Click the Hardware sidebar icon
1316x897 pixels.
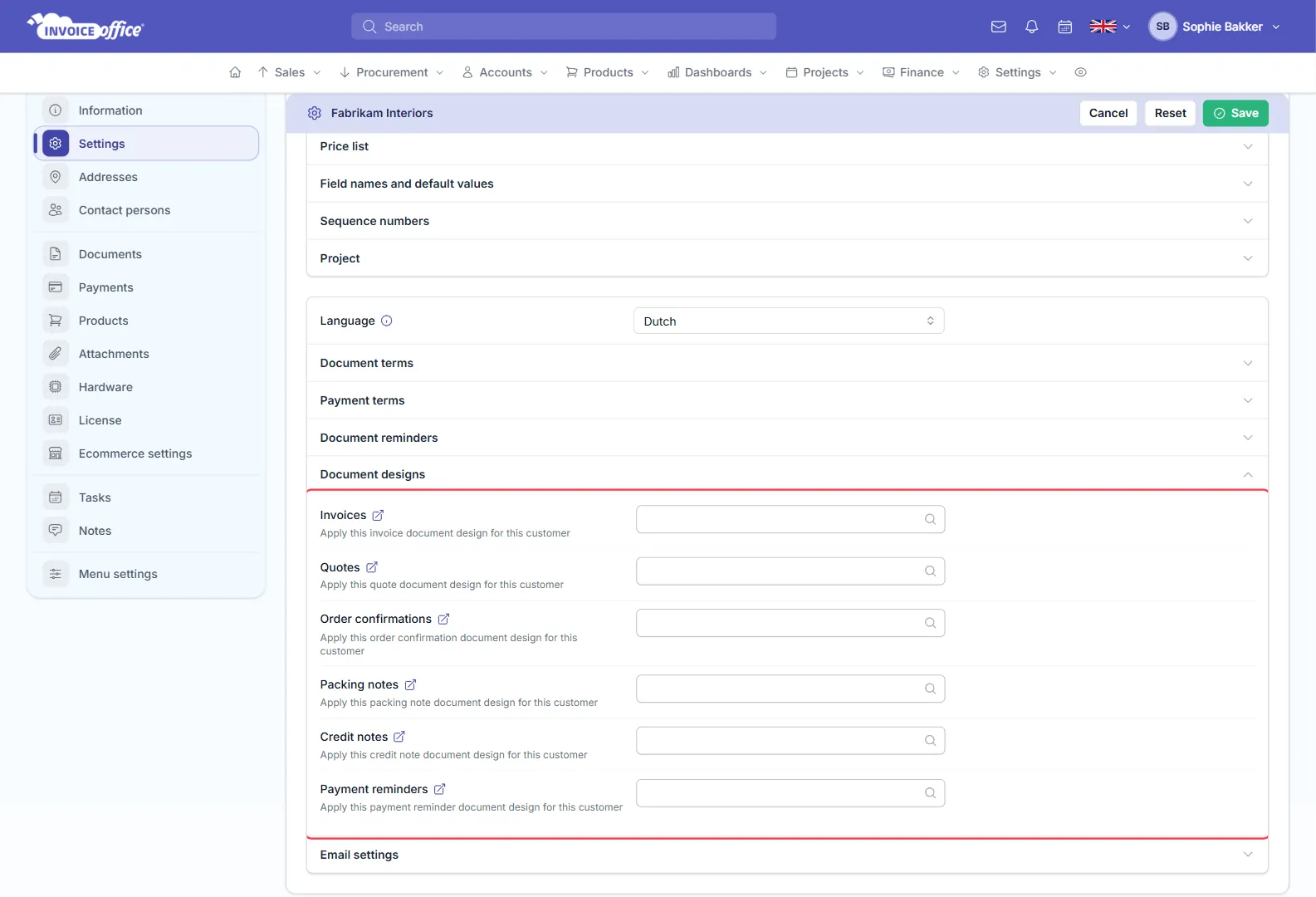click(56, 387)
